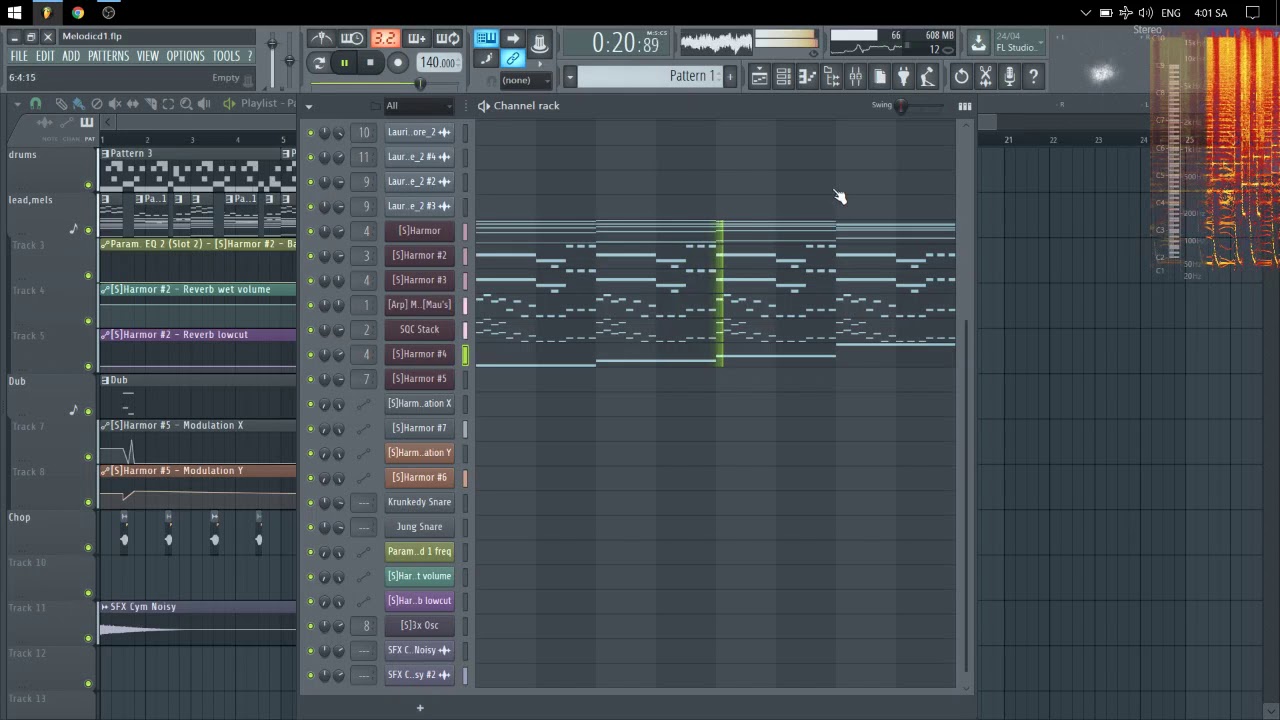Open the Pattern 1 selector dropdown arrow
Viewport: 1280px width, 720px height.
click(570, 77)
